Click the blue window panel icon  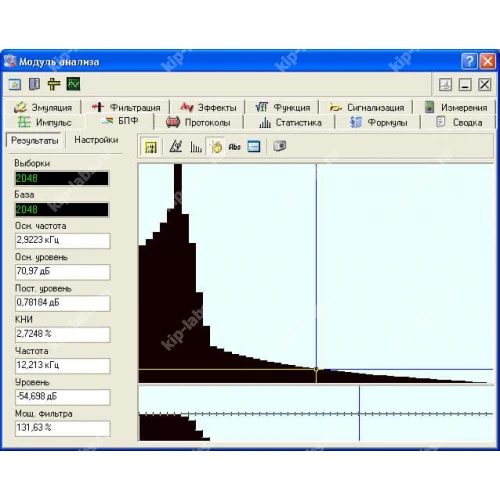(x=254, y=147)
